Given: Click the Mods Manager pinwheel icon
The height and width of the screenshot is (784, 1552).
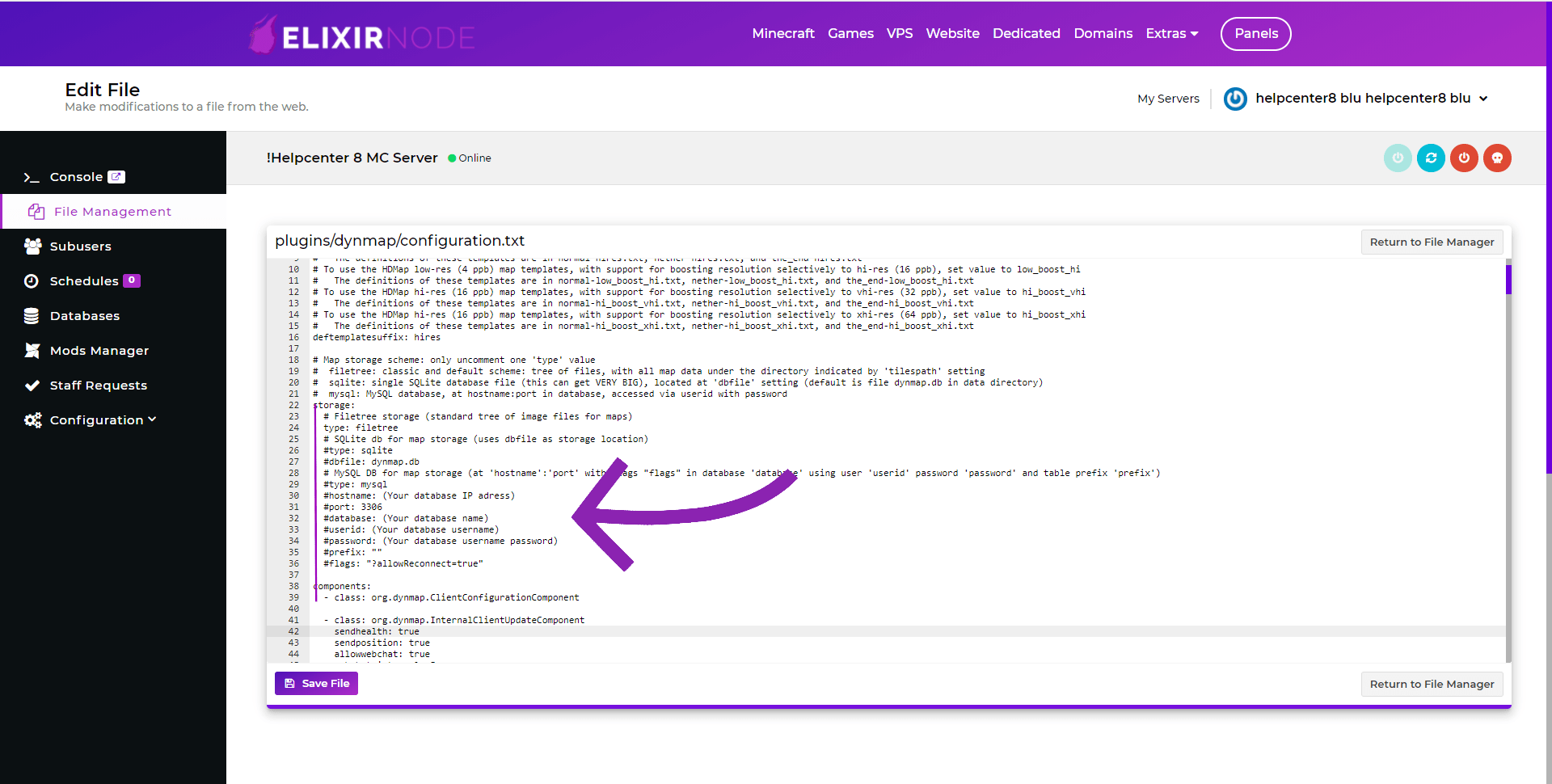Looking at the screenshot, I should pos(32,351).
